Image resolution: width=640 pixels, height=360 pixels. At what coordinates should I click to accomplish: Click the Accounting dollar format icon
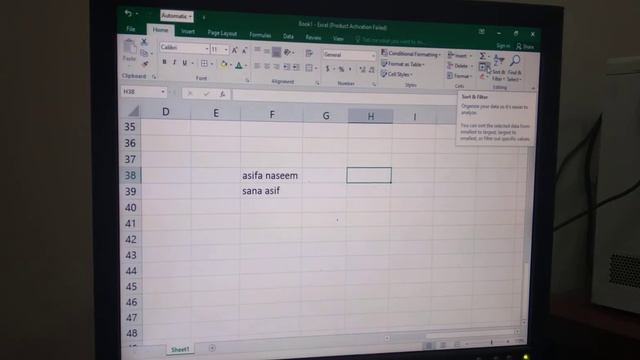coord(327,69)
